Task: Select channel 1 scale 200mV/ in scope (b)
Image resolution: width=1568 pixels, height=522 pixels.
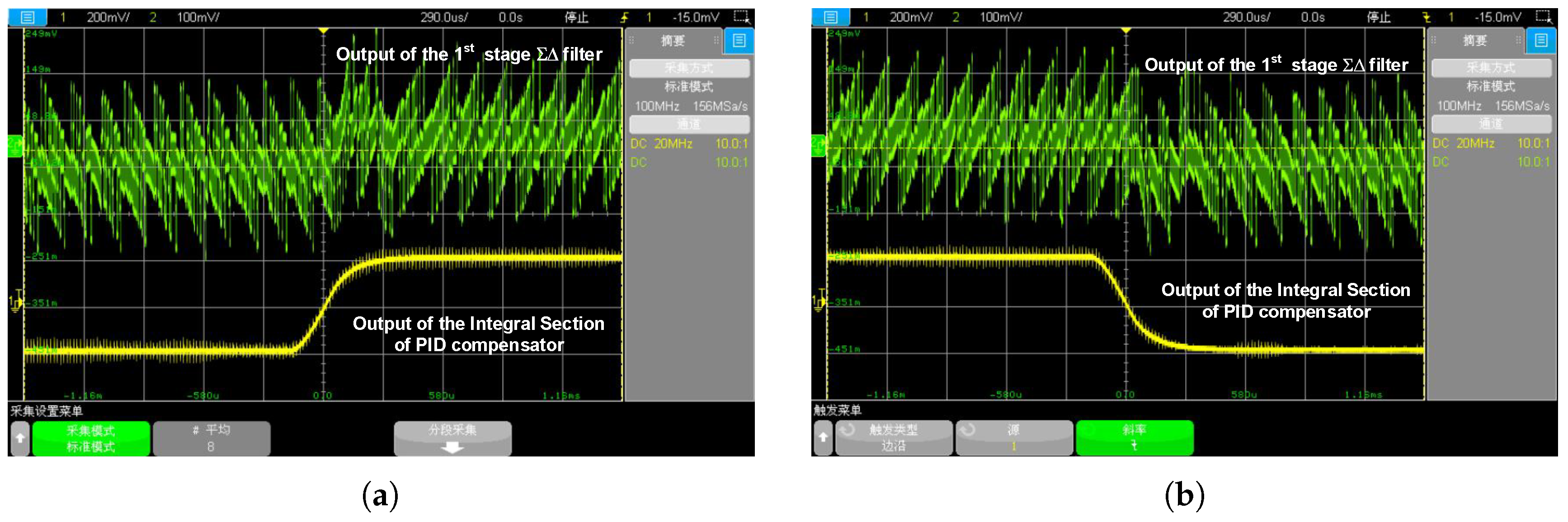Action: 911,17
